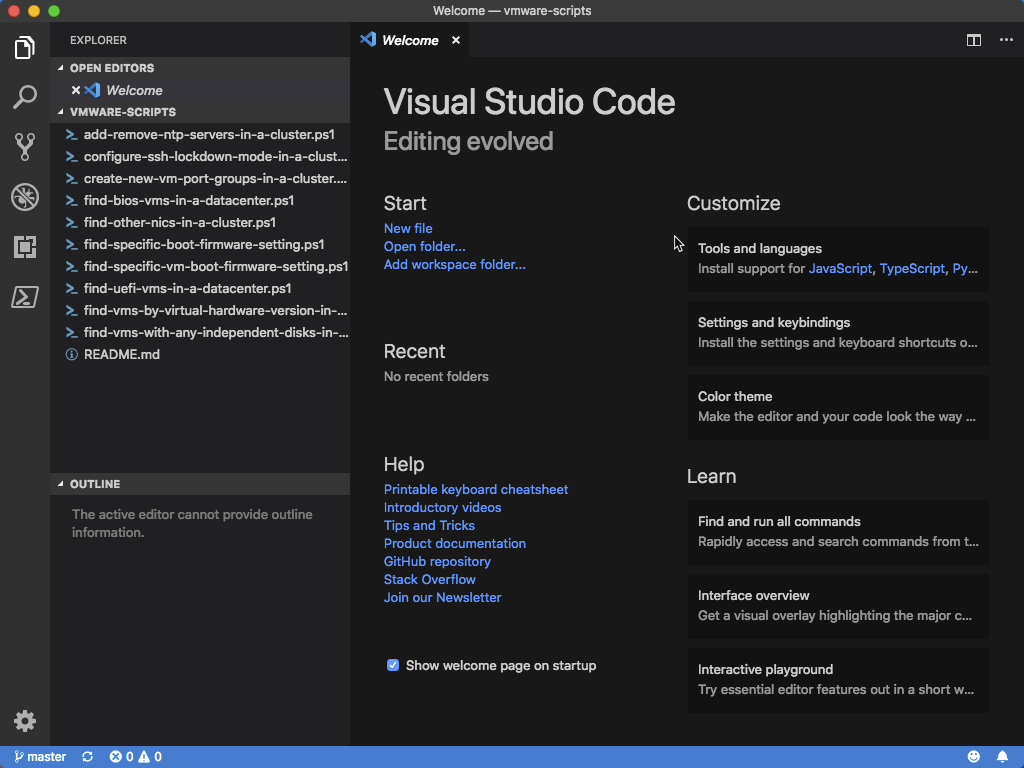Click the synchronize changes icon

(x=88, y=757)
